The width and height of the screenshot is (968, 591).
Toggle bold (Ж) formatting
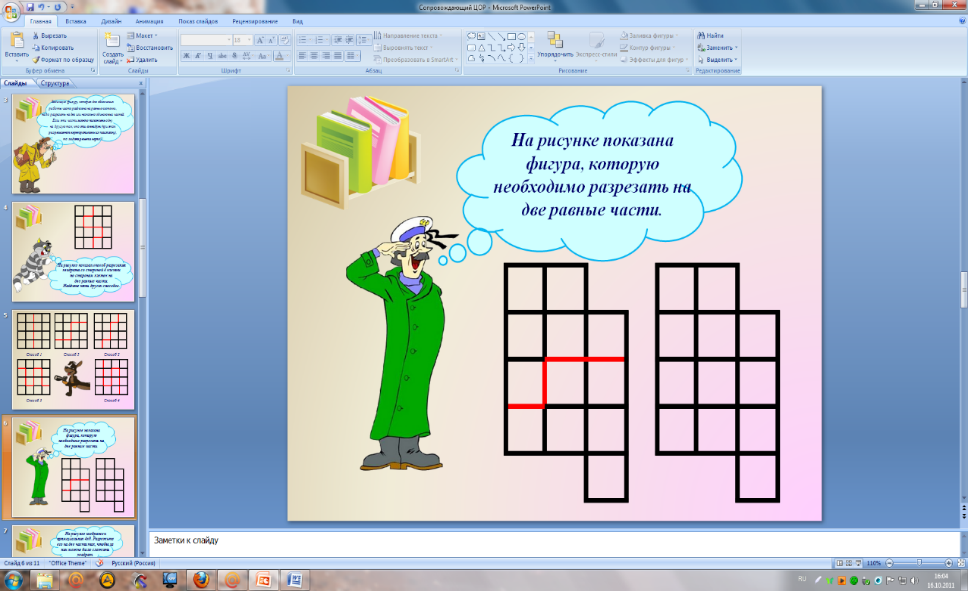[x=186, y=56]
